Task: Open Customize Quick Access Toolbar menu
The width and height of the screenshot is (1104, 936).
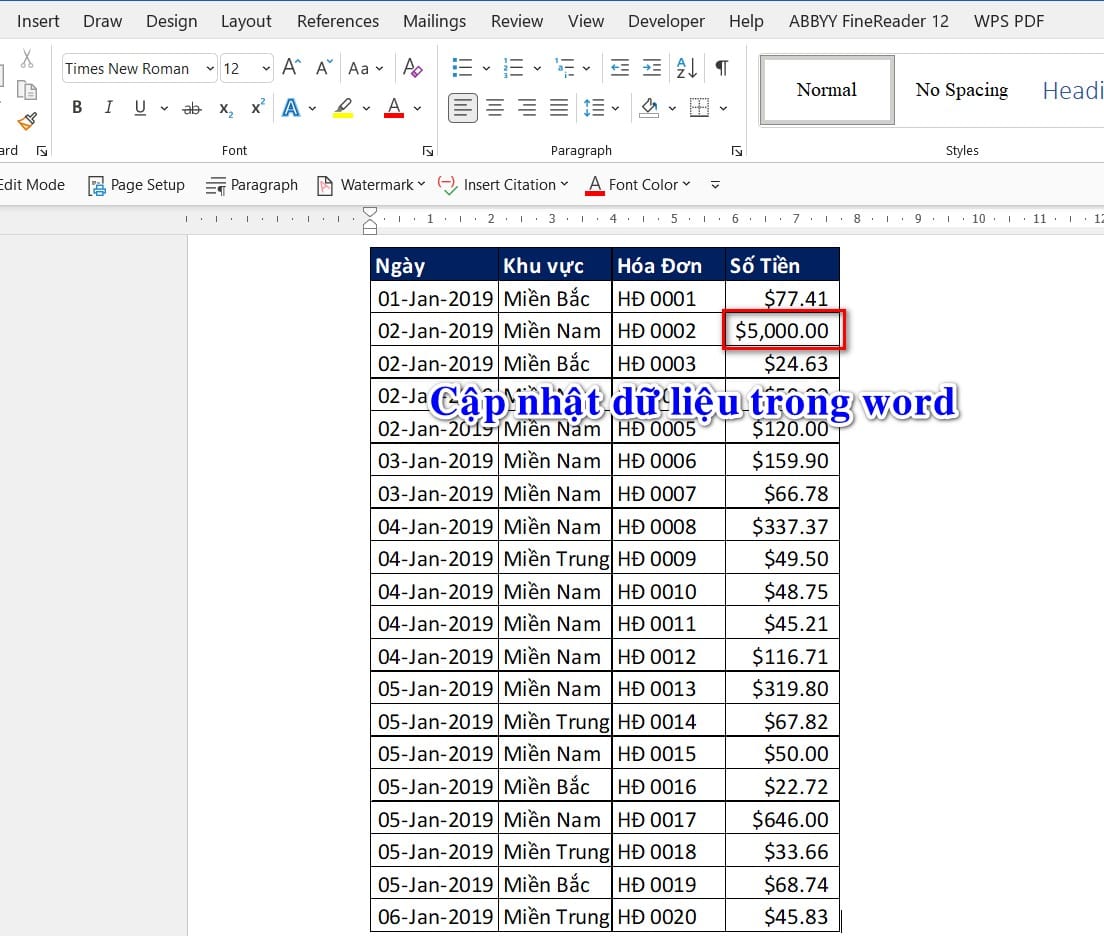Action: click(x=715, y=185)
